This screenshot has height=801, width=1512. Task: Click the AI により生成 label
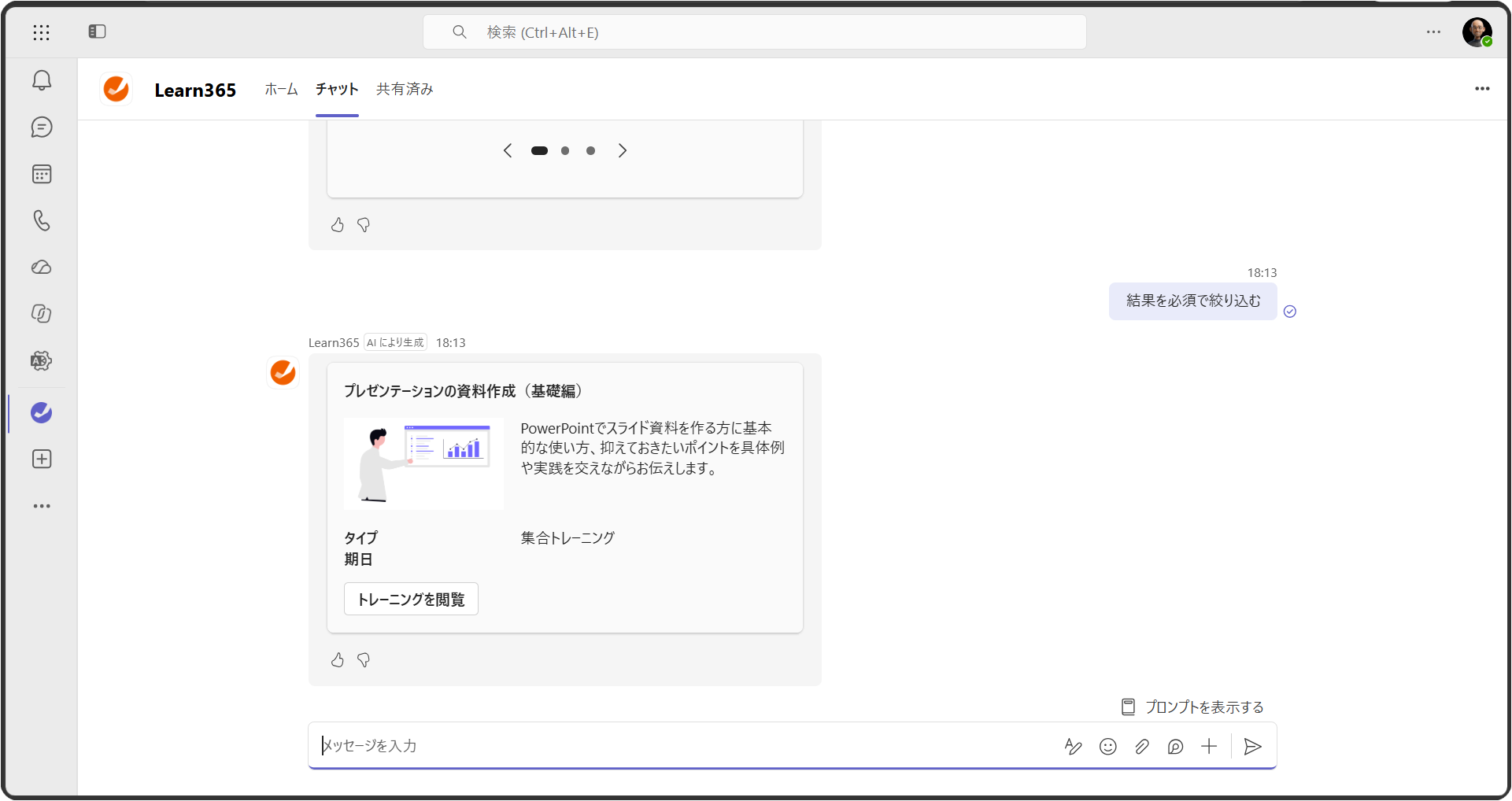395,342
